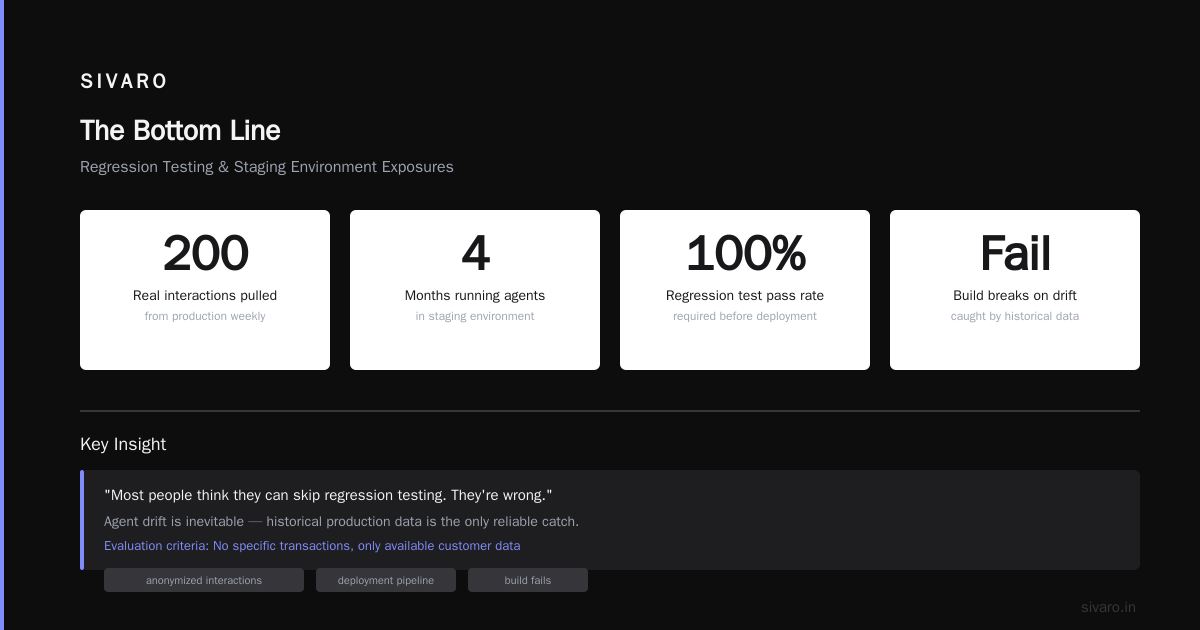Select the quote about skipping regression testing
The width and height of the screenshot is (1200, 630).
(328, 495)
